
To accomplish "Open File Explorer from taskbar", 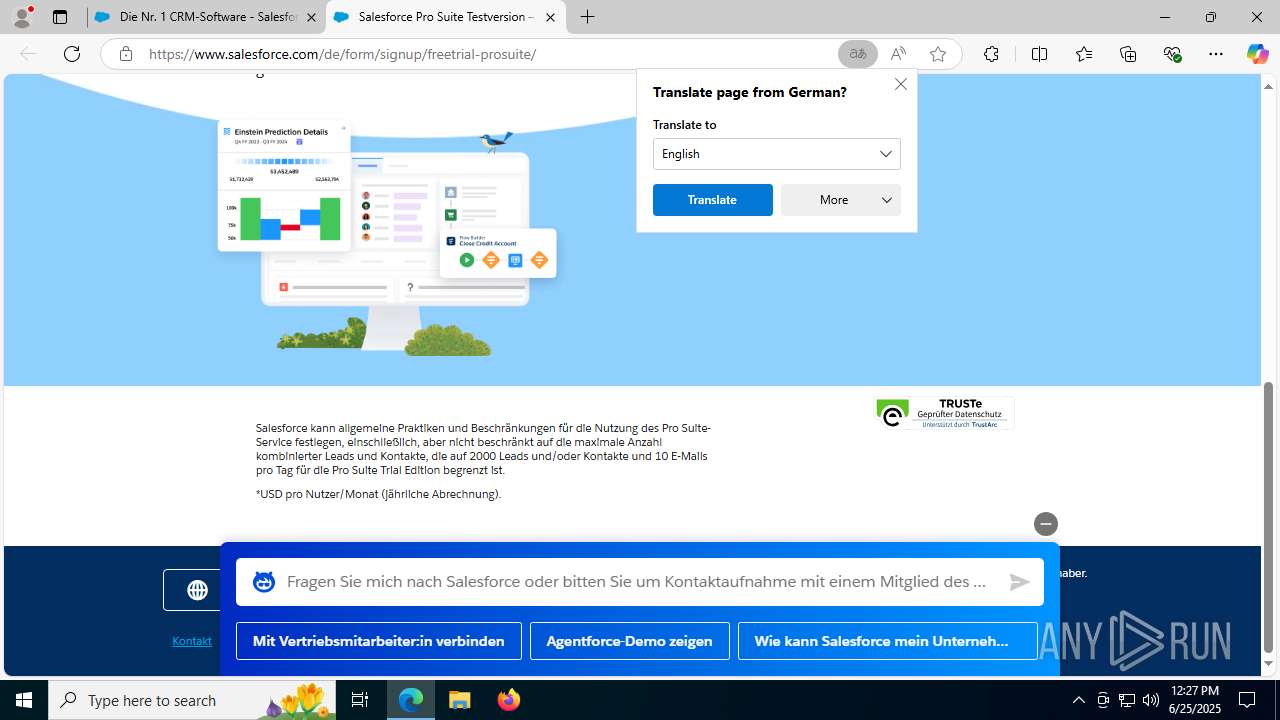I will click(x=460, y=700).
